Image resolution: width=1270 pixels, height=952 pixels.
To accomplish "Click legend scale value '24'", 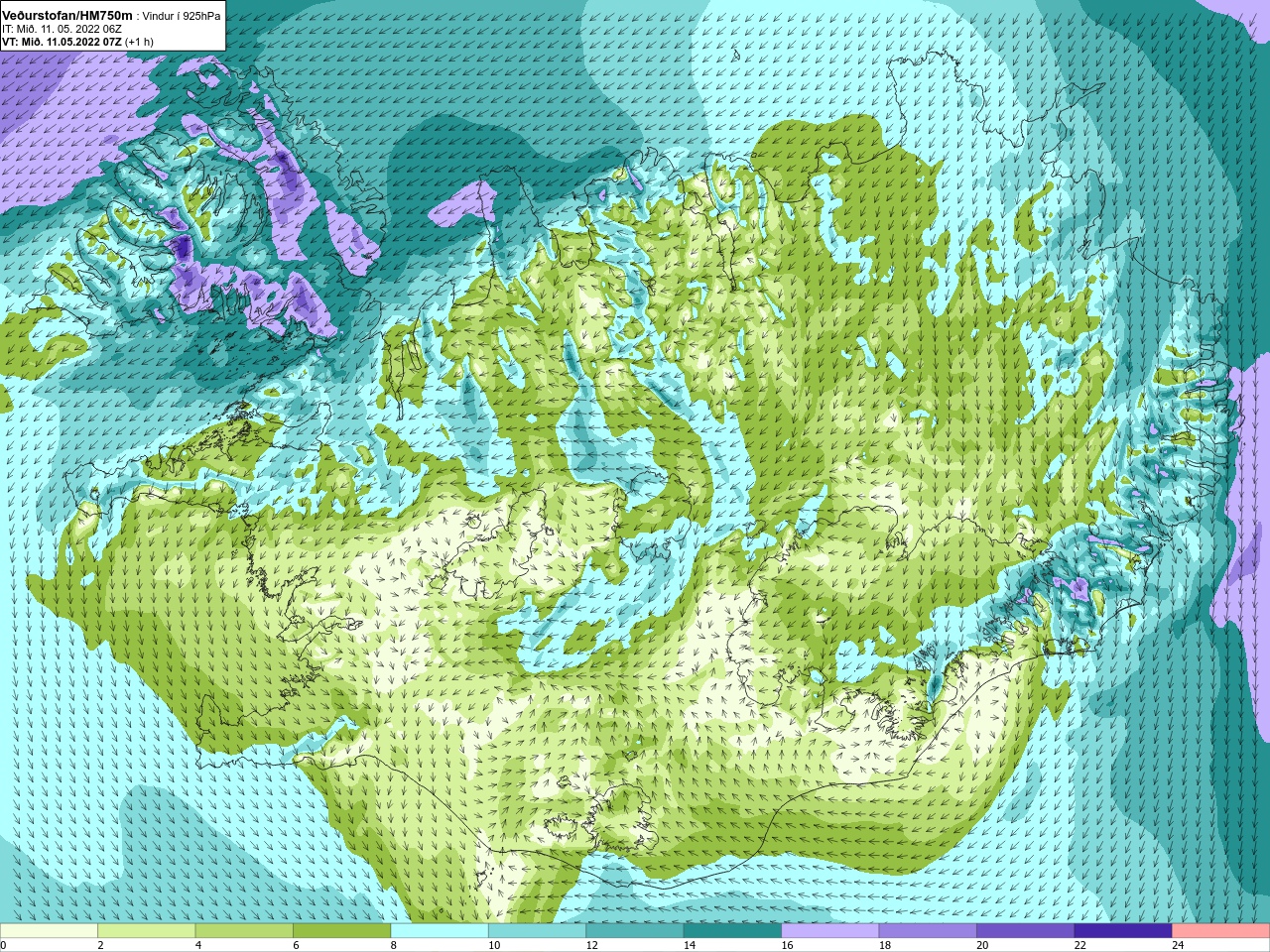I will pyautogui.click(x=1178, y=945).
